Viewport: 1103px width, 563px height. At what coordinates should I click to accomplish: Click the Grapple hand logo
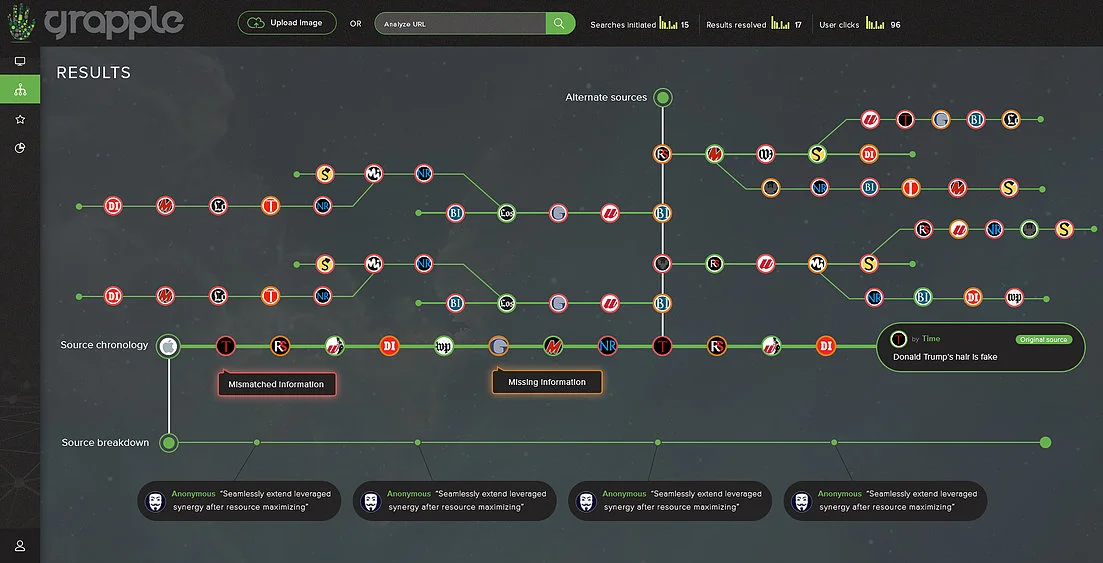pyautogui.click(x=21, y=22)
